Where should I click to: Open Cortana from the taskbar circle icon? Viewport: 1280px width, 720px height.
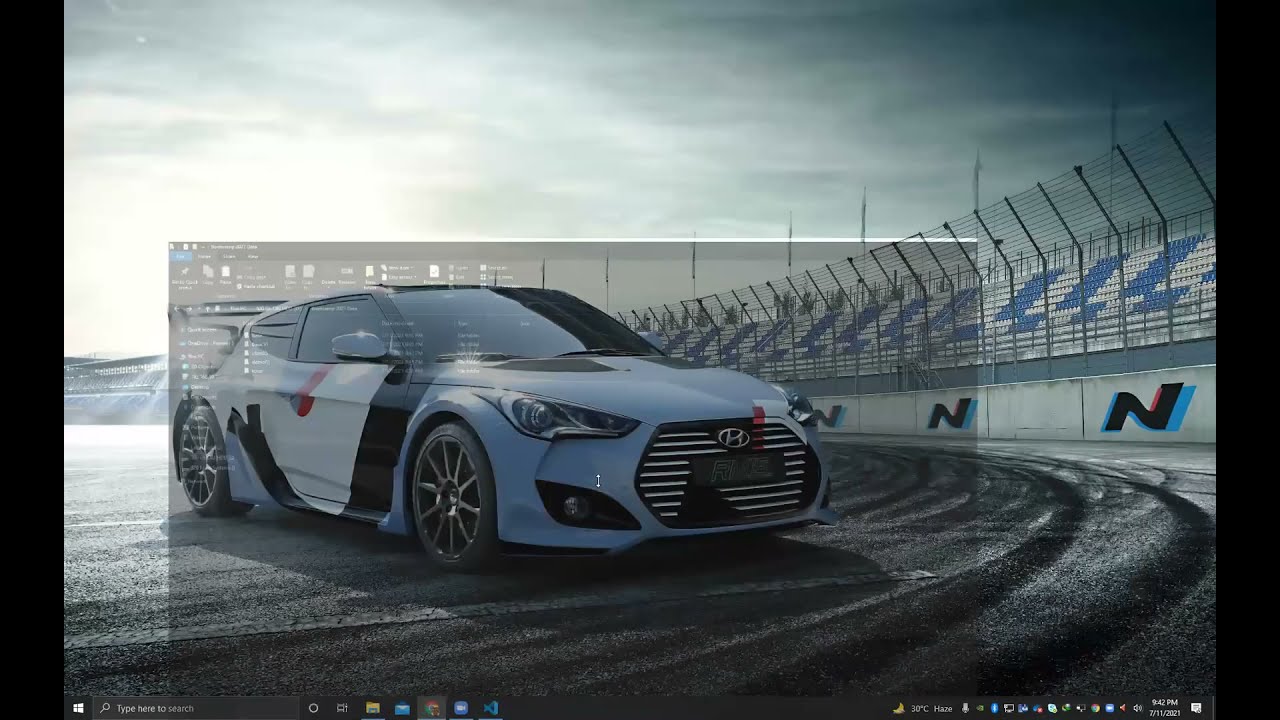click(313, 708)
